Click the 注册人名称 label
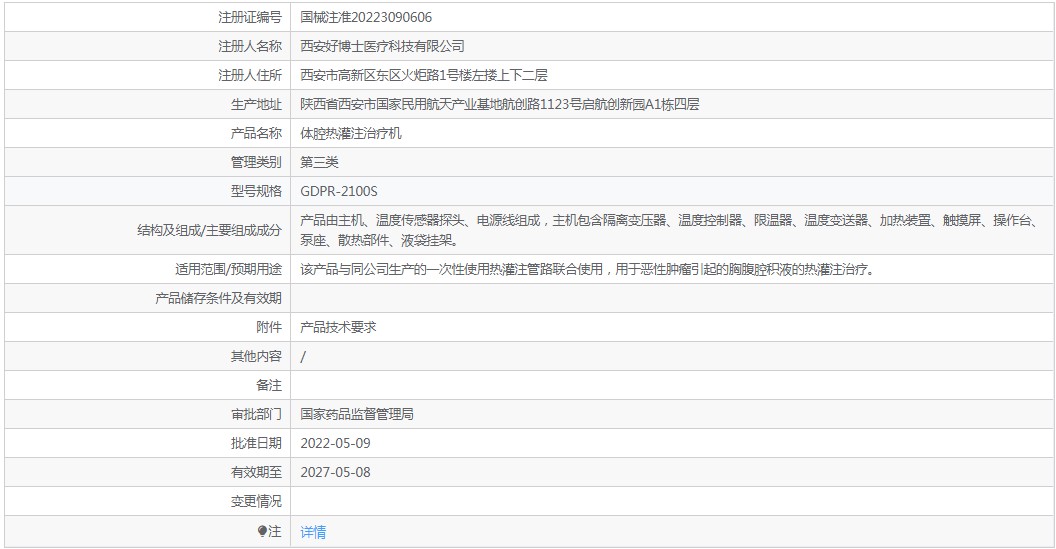The image size is (1056, 549). [x=250, y=46]
